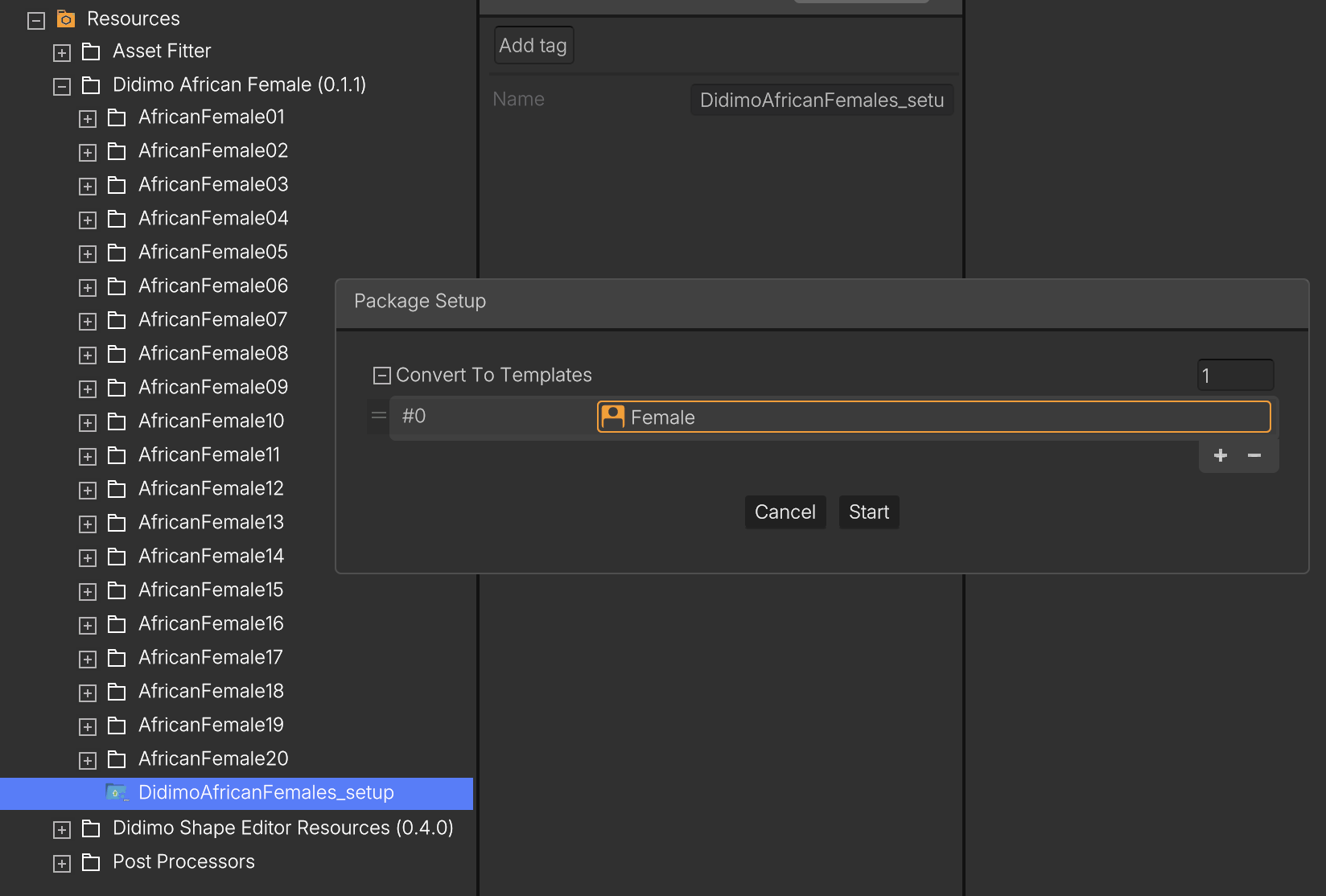The image size is (1326, 896).
Task: Remove template entry with minus icon
Action: (x=1254, y=455)
